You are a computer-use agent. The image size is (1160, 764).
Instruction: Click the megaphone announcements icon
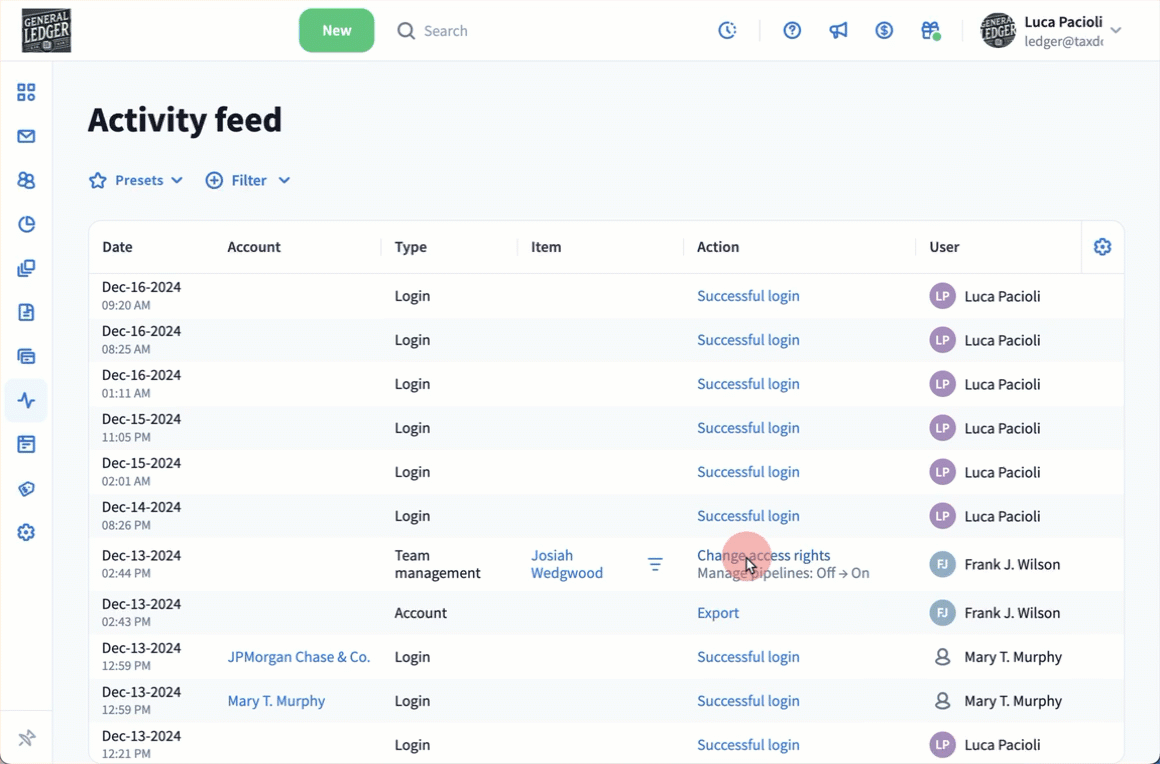point(838,31)
